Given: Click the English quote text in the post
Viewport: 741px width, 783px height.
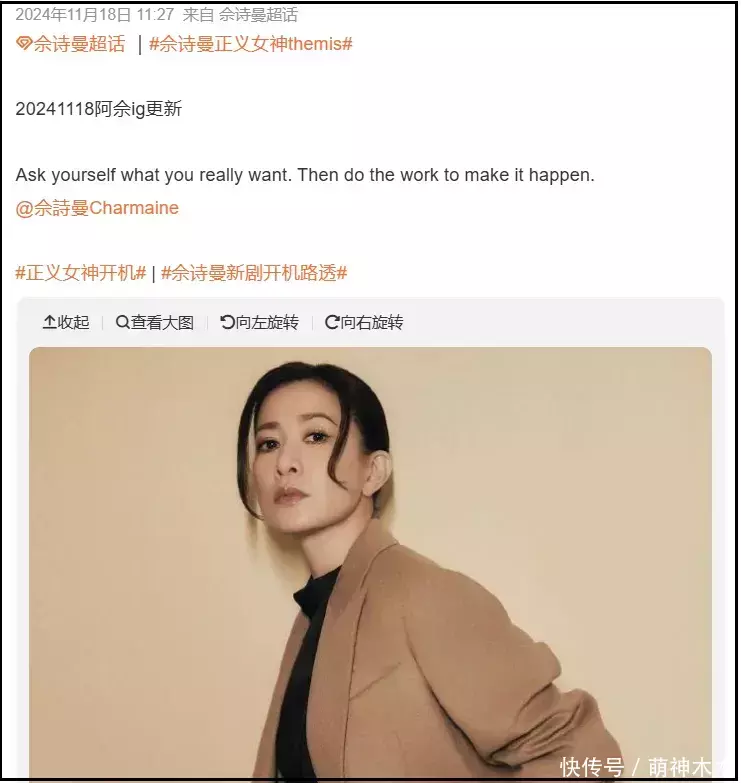Looking at the screenshot, I should click(305, 175).
